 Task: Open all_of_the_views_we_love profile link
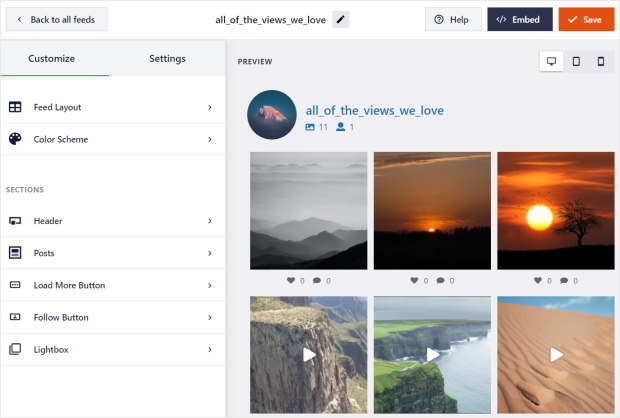point(374,110)
